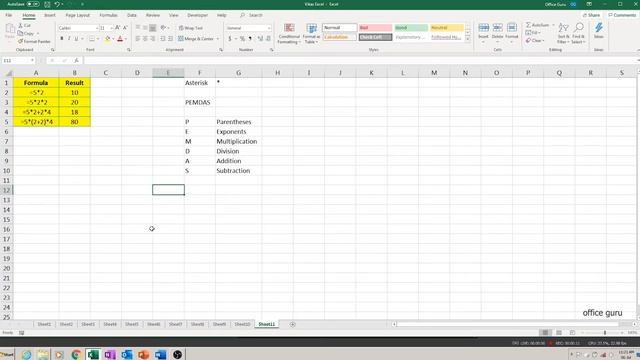Open Conditional Formatting menu

tap(289, 33)
